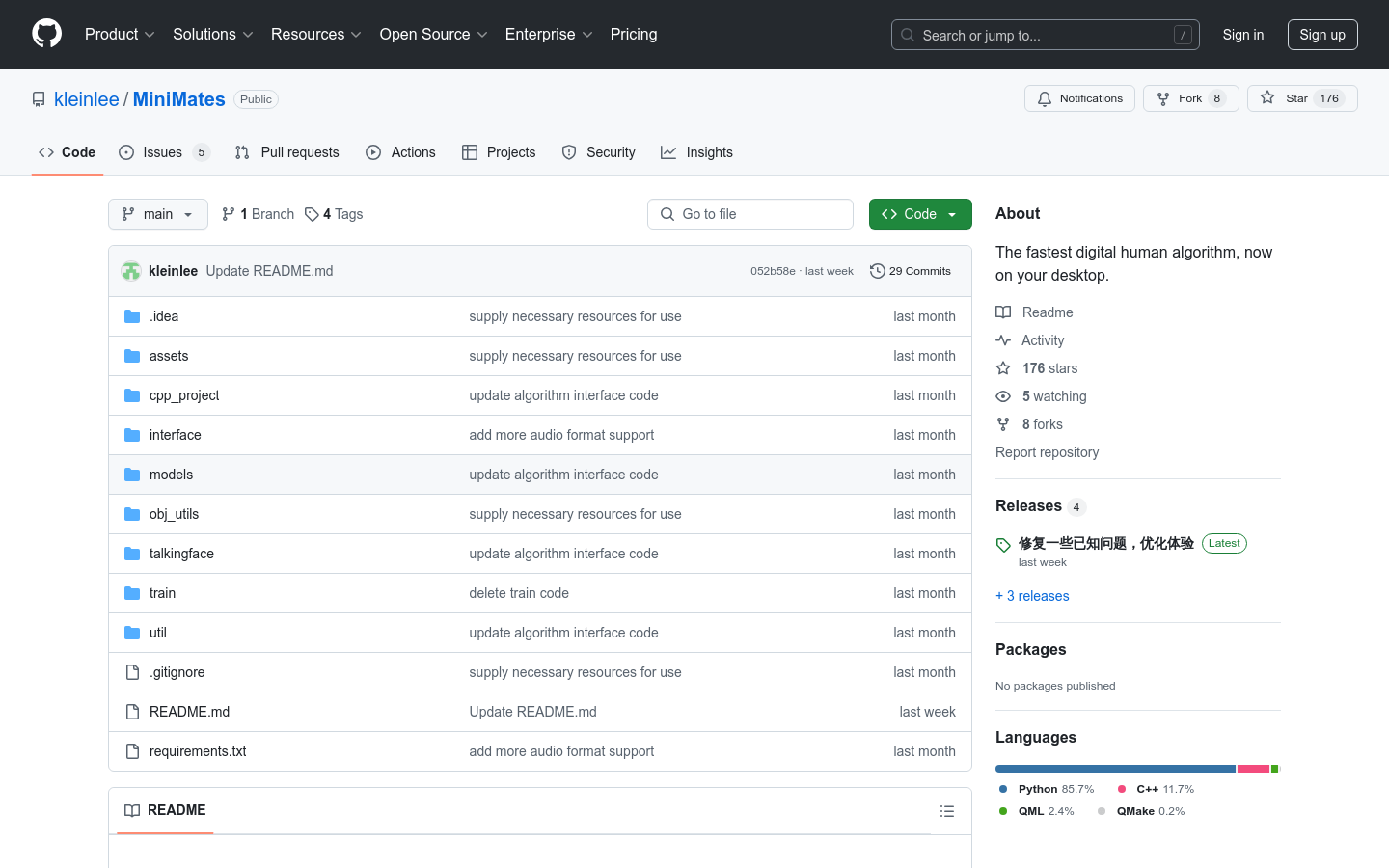Click the commit history clock icon
The height and width of the screenshot is (868, 1389).
[x=877, y=271]
